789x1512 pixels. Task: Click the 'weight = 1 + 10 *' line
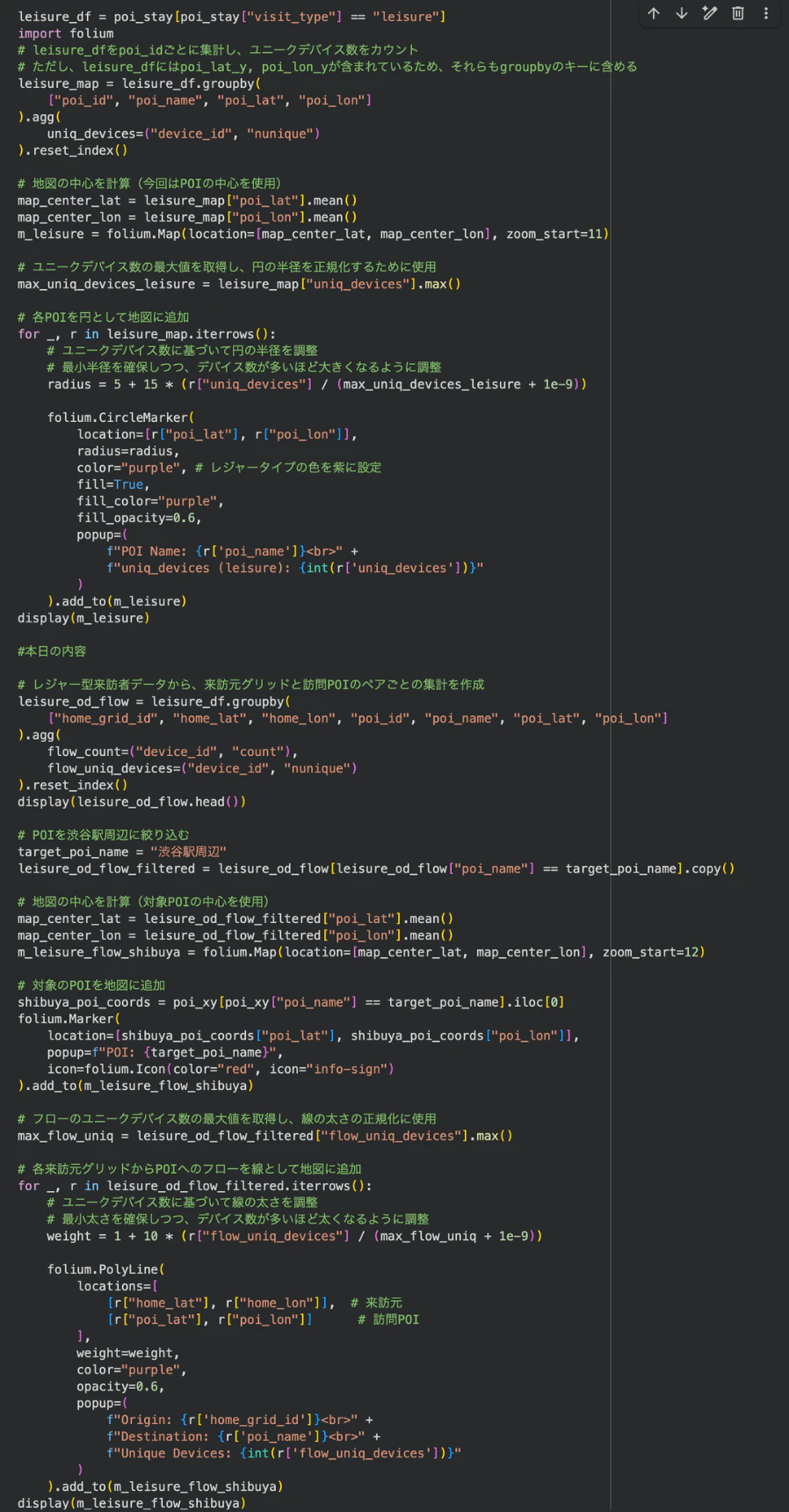pos(295,1236)
